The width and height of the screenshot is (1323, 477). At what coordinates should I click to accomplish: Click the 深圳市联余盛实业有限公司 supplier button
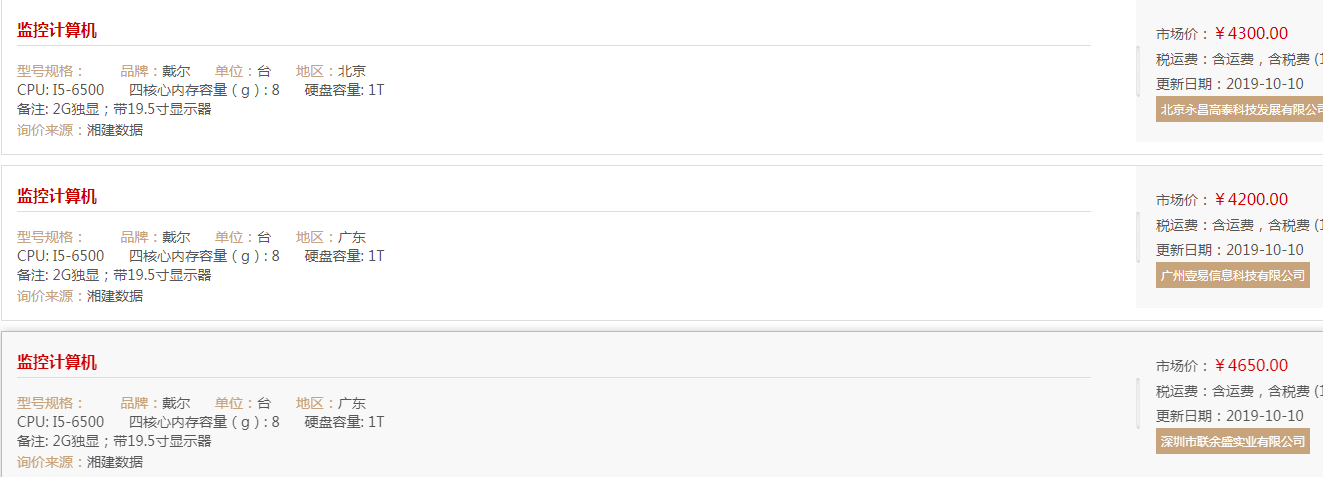(1233, 441)
